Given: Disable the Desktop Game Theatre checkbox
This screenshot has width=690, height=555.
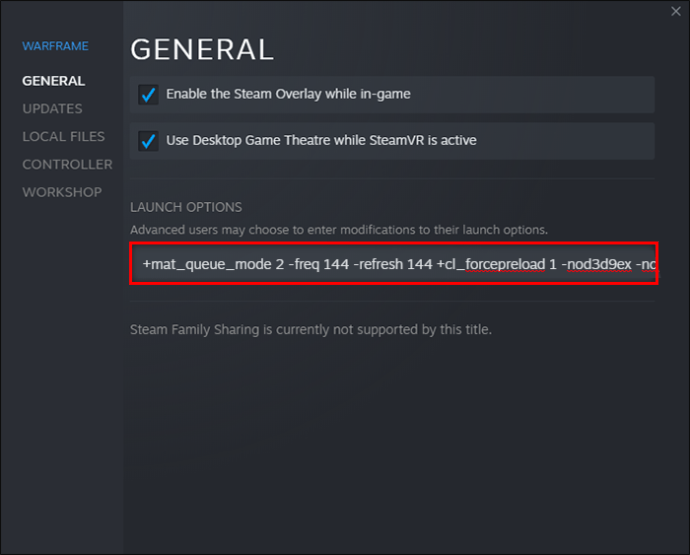Looking at the screenshot, I should point(149,141).
